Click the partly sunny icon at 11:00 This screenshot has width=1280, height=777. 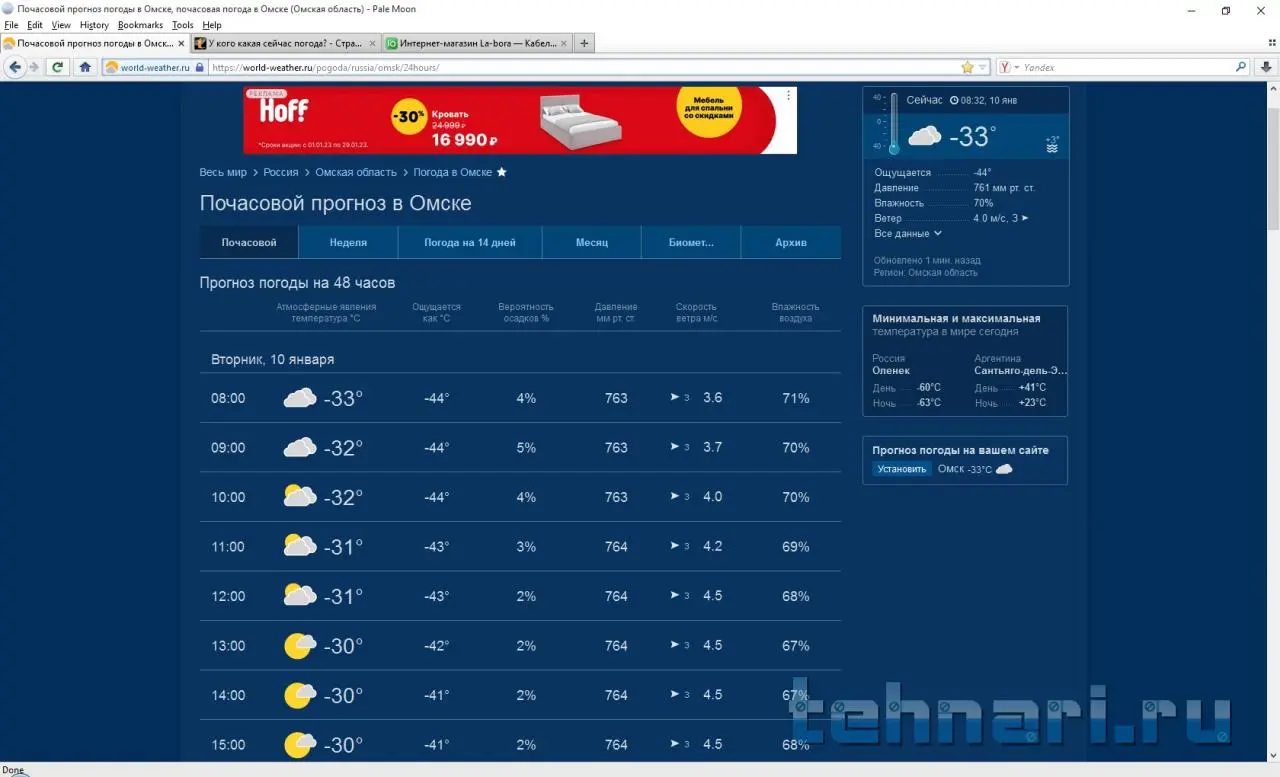[300, 546]
